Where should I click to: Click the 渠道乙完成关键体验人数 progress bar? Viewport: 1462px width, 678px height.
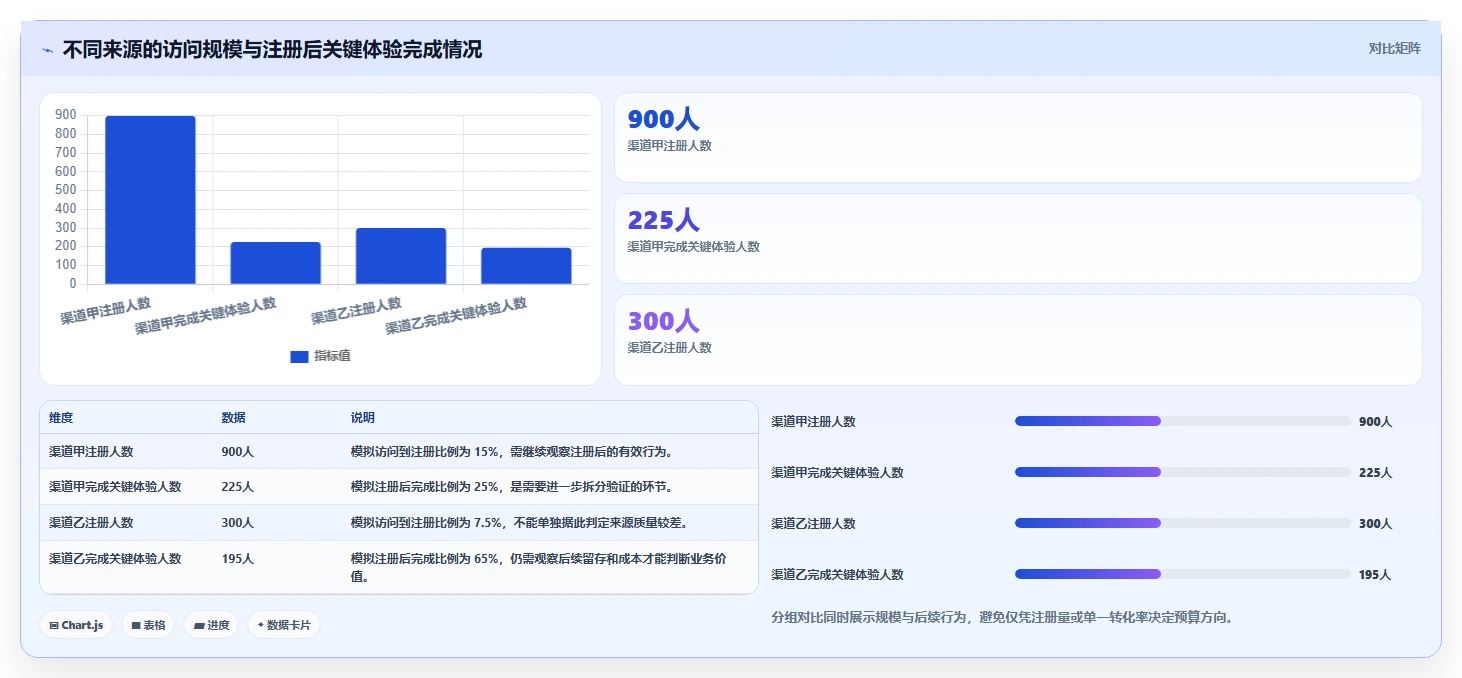coord(1182,574)
